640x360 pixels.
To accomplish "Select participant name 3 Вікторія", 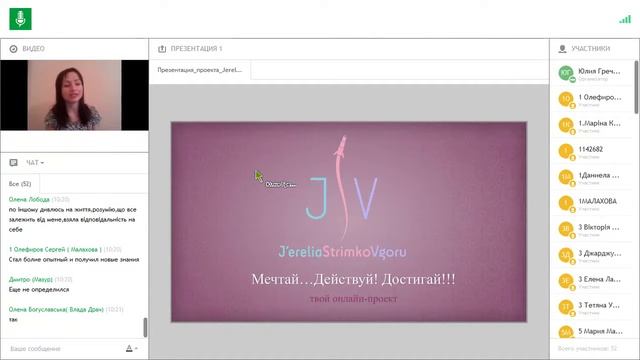I will pos(599,227).
